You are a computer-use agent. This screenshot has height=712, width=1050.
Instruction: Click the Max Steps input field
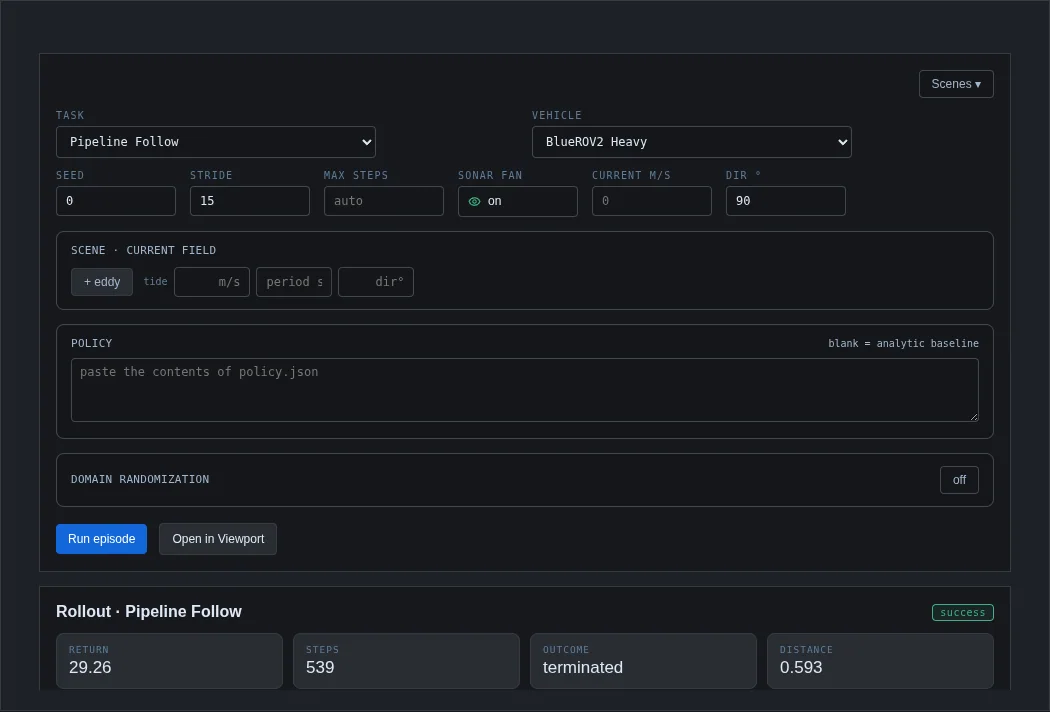[x=384, y=201]
